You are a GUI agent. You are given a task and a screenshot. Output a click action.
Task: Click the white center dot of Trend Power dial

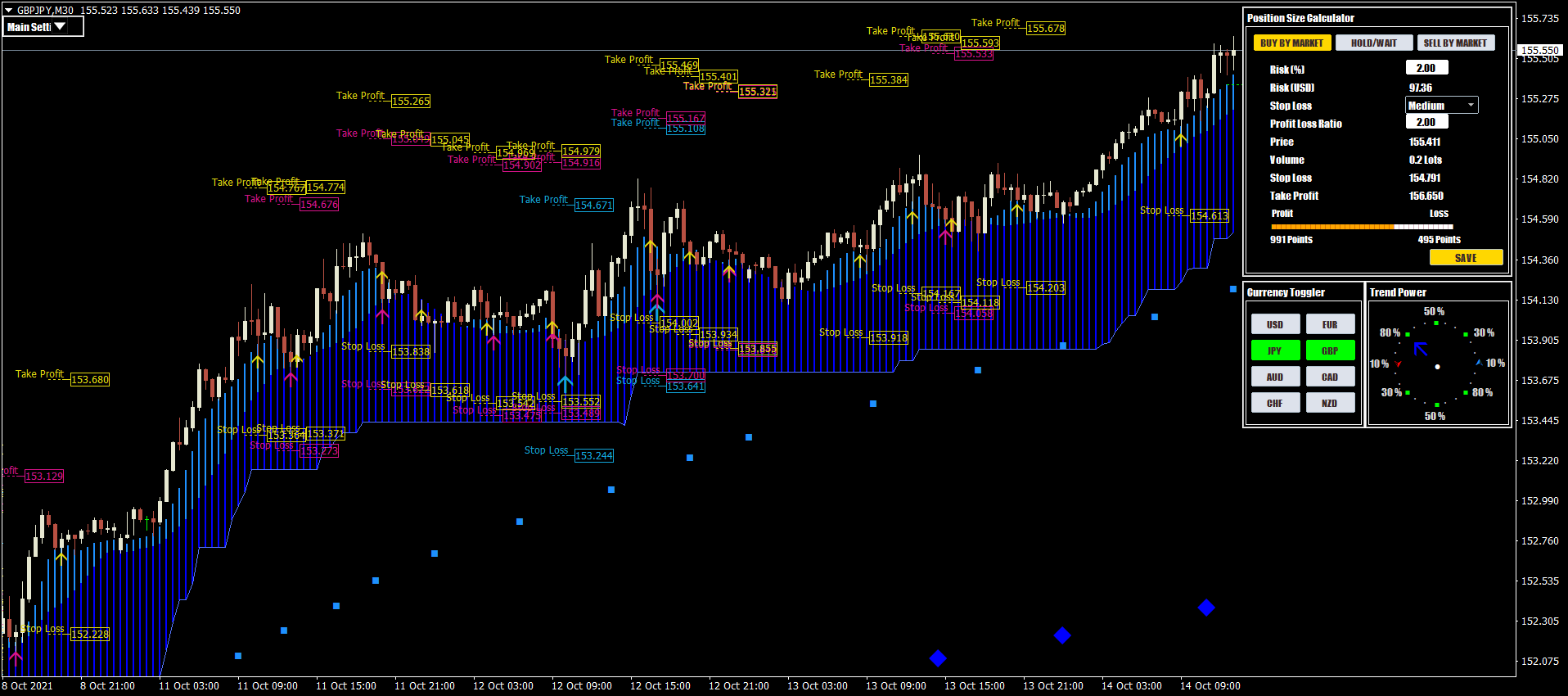pos(1437,367)
